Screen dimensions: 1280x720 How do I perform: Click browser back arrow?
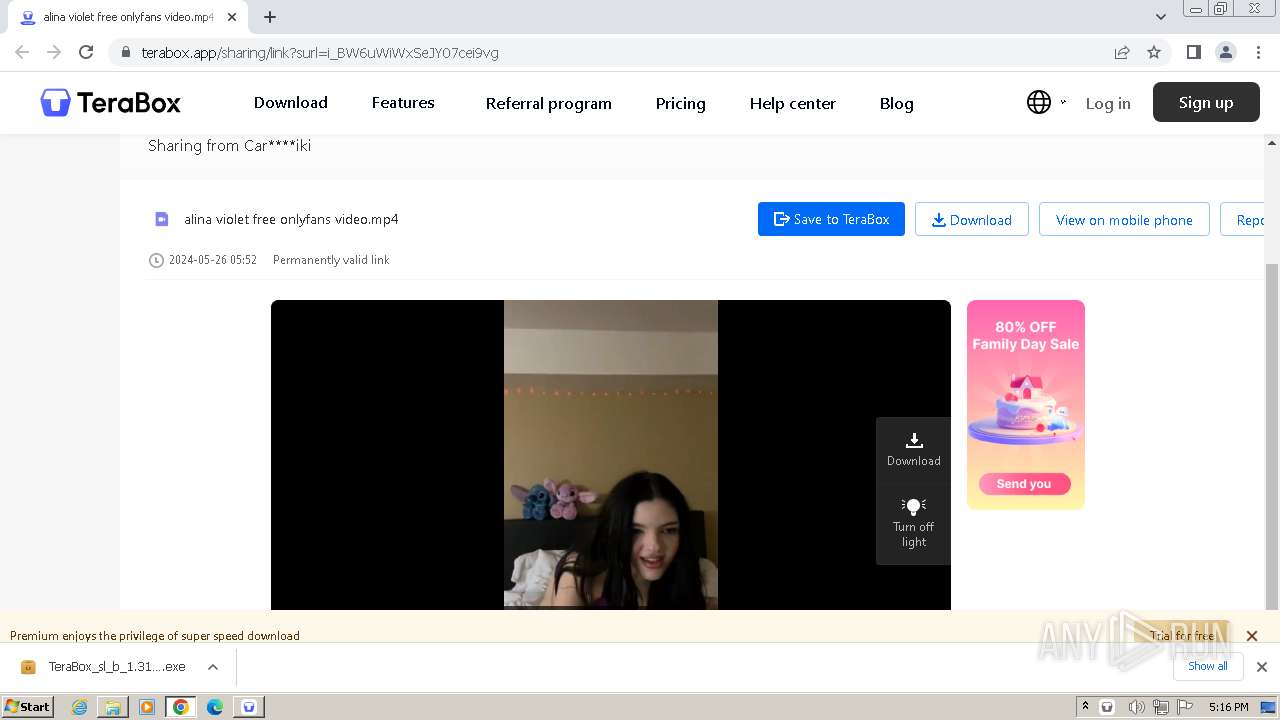[22, 52]
